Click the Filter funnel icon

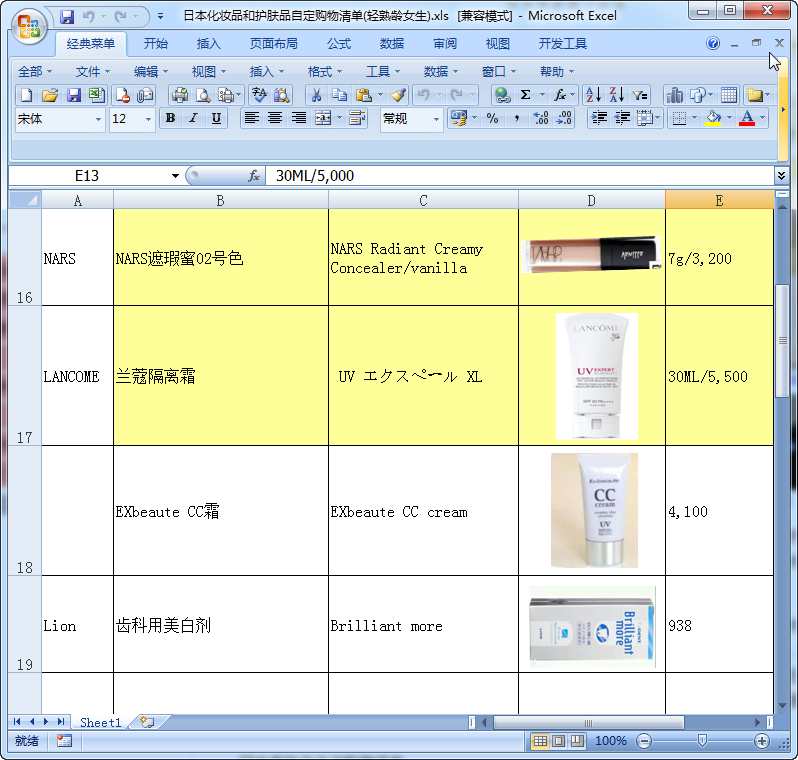[640, 95]
